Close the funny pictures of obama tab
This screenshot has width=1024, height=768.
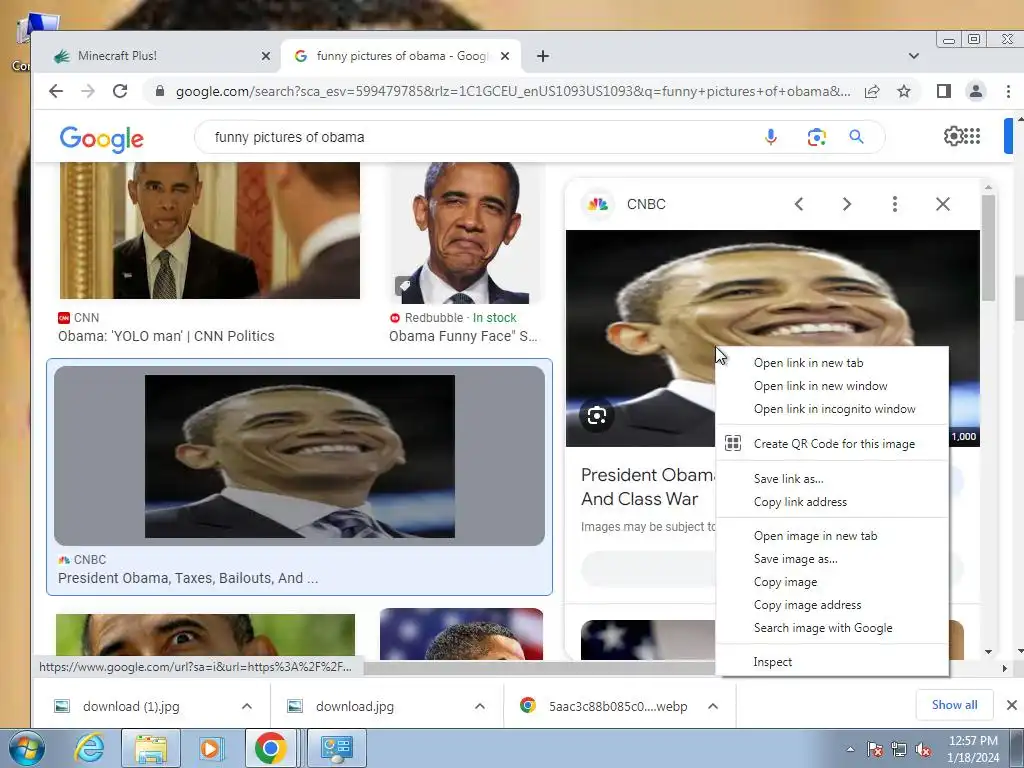[x=505, y=56]
